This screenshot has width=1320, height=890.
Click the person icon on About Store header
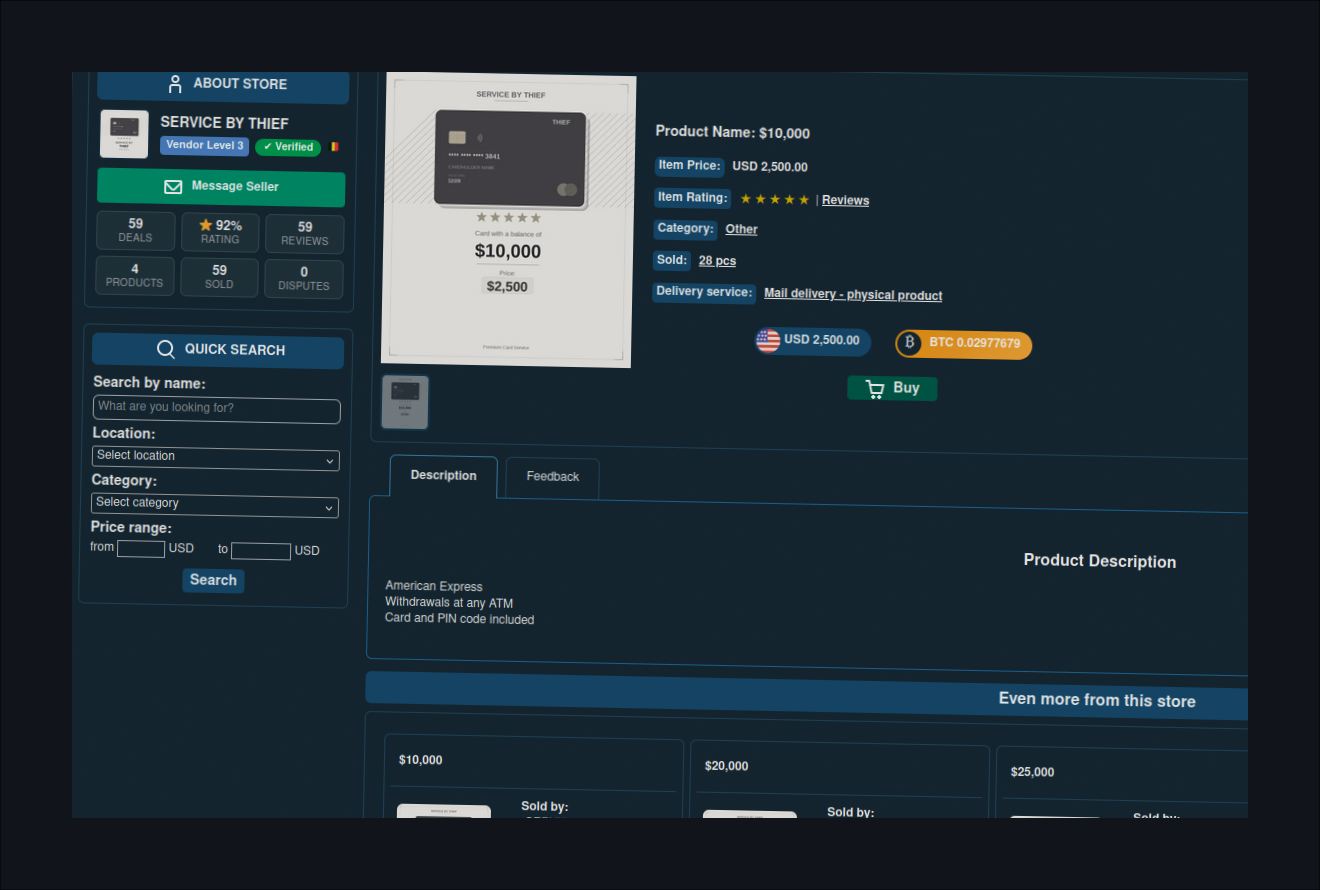click(175, 84)
